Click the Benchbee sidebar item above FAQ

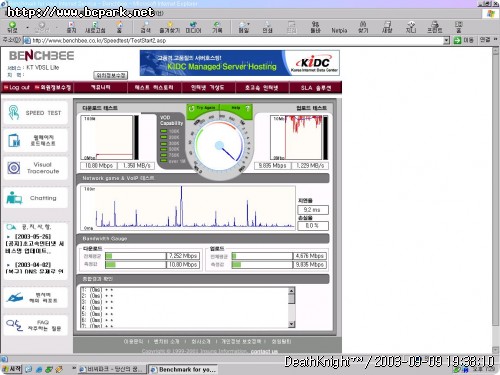(x=35, y=297)
